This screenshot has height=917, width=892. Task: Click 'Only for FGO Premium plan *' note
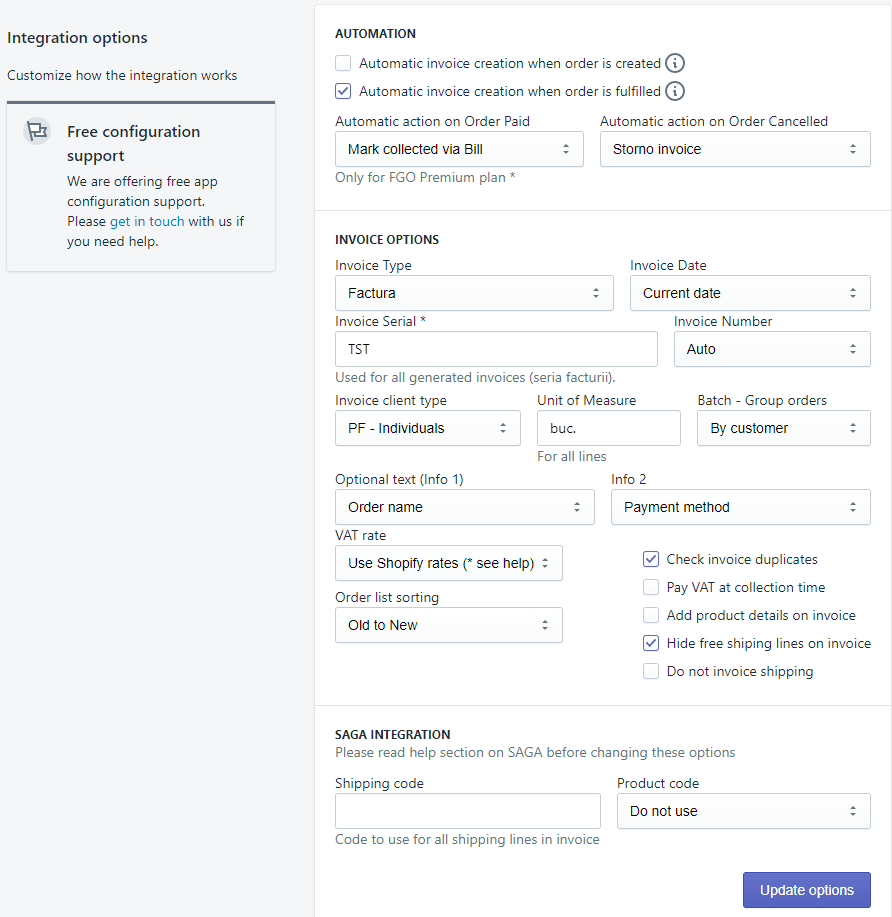click(425, 177)
